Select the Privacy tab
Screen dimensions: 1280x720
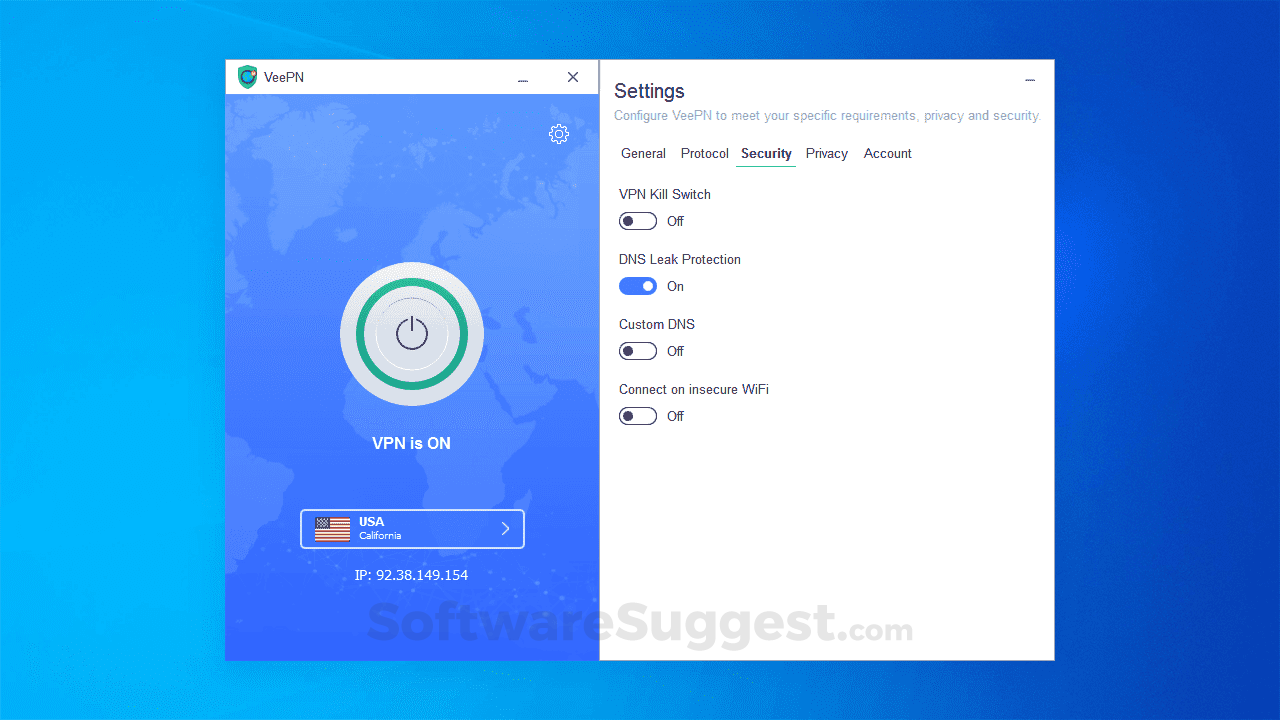[x=826, y=153]
